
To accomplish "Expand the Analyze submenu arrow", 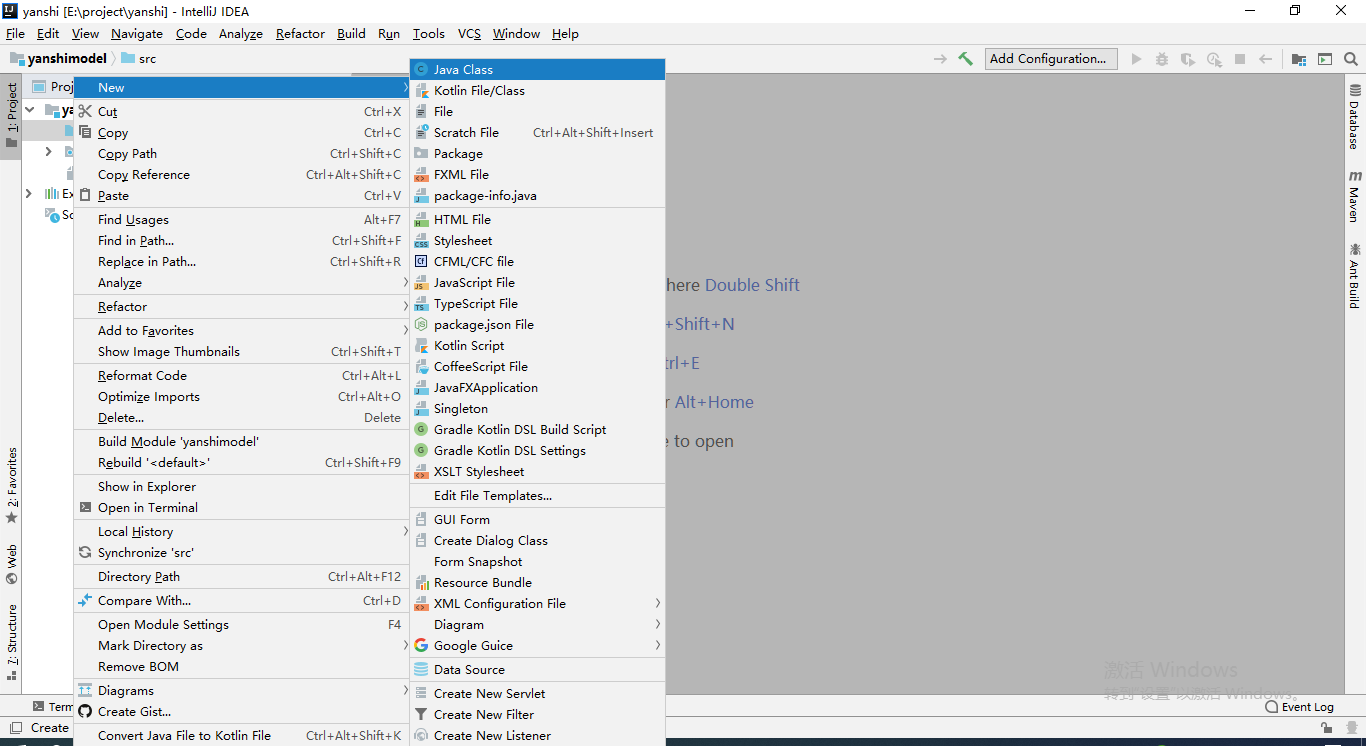I will [405, 283].
